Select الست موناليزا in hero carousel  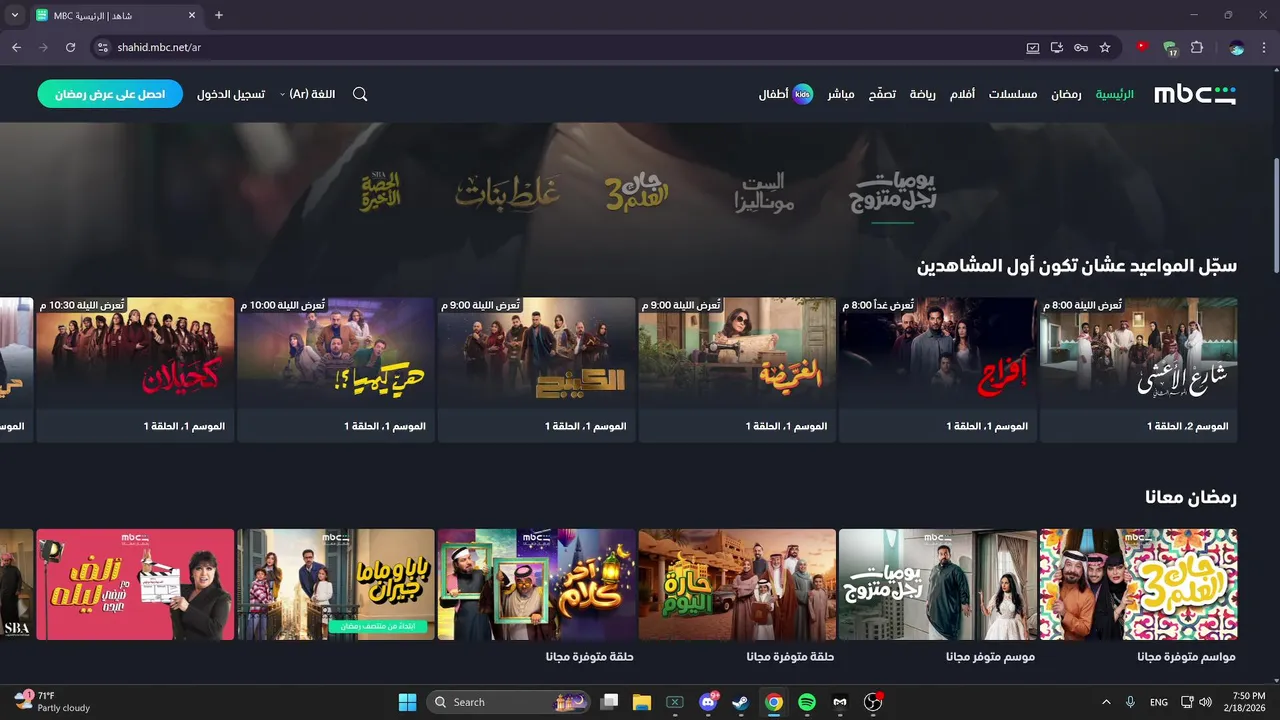click(765, 193)
